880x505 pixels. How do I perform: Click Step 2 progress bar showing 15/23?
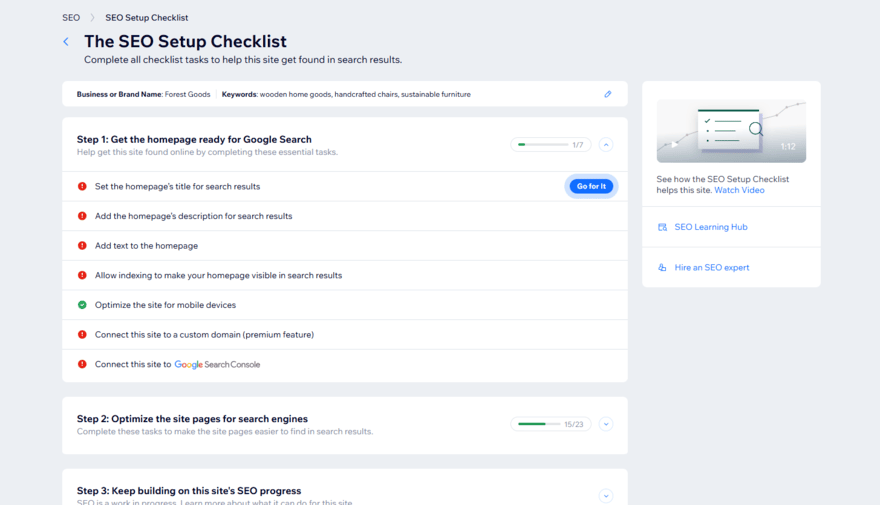click(x=551, y=424)
